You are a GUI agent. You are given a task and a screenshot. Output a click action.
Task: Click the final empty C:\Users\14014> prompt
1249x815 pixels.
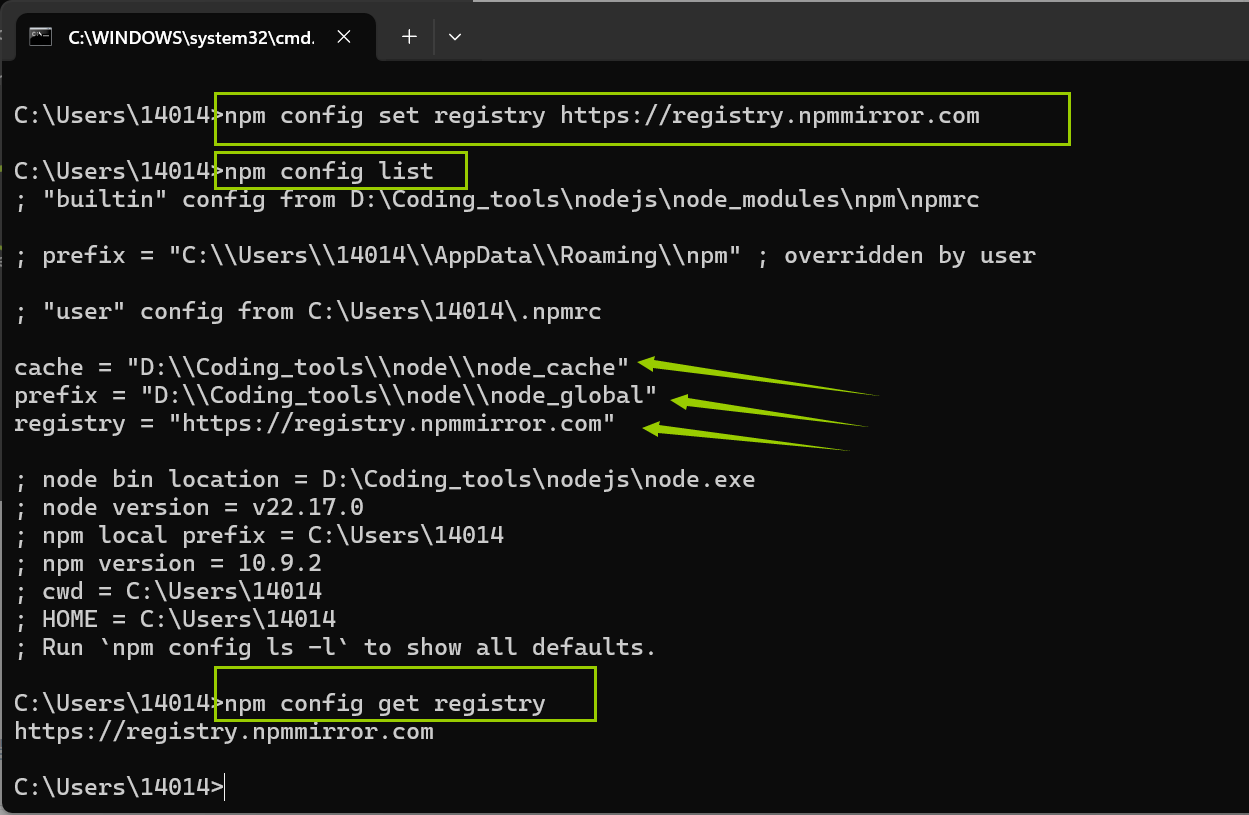tap(119, 787)
